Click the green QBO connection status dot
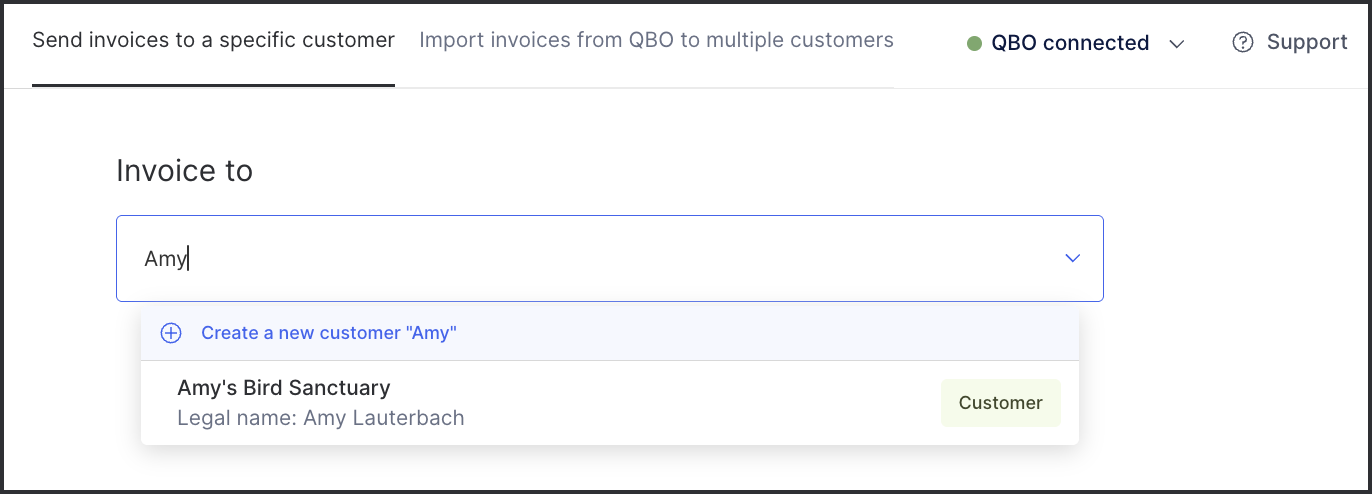Image resolution: width=1372 pixels, height=494 pixels. [x=974, y=43]
